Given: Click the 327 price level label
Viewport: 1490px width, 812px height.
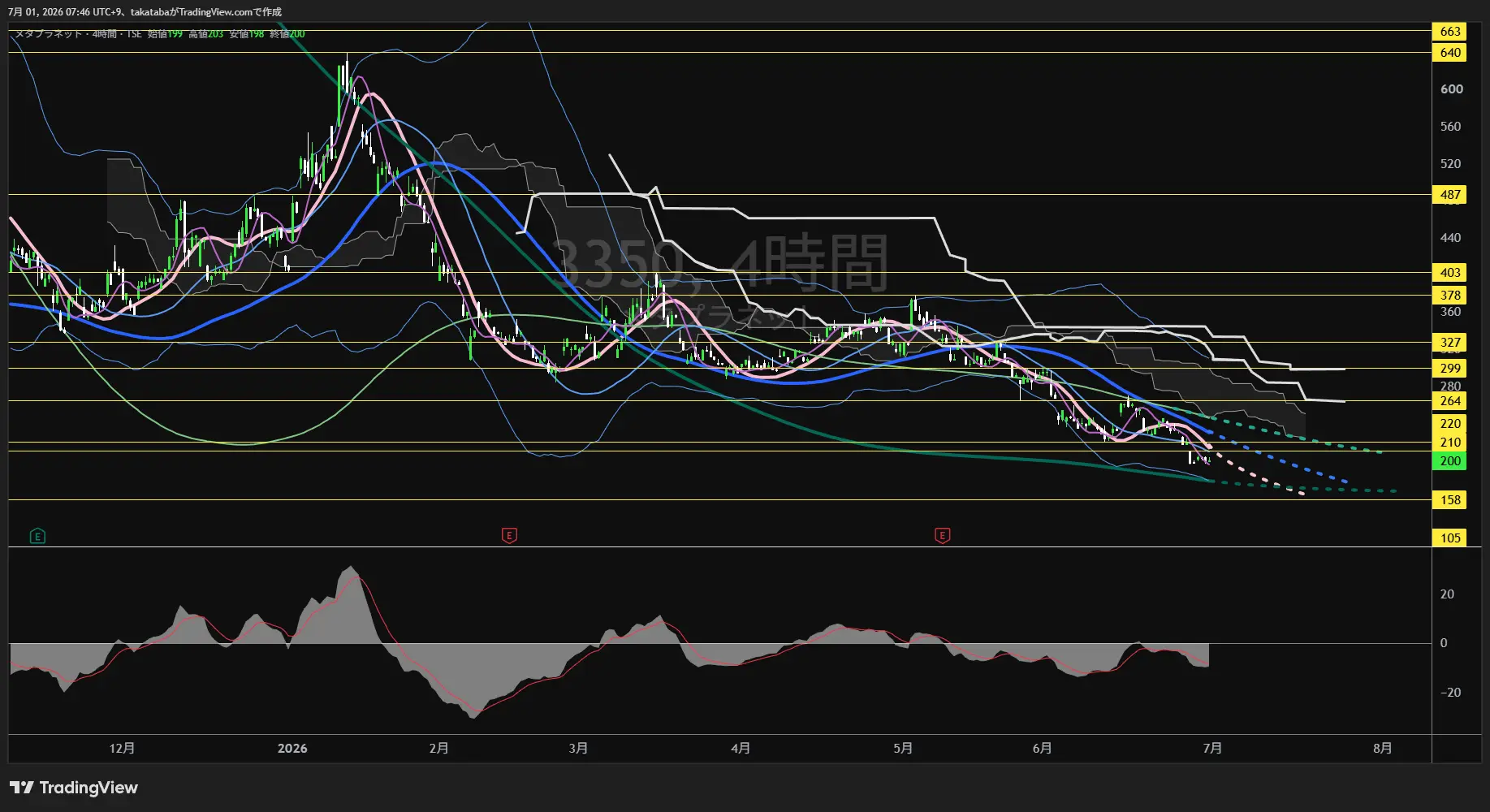Looking at the screenshot, I should click(1450, 343).
